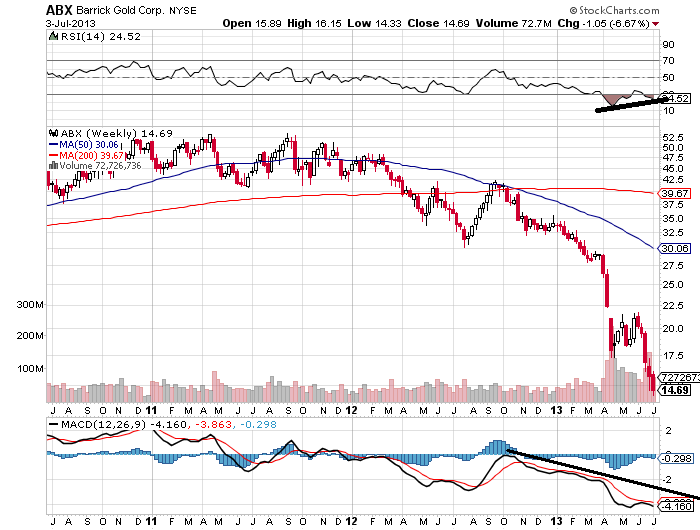Click the MA(50) 30.06 legend label
This screenshot has width=700, height=530.
[89, 145]
